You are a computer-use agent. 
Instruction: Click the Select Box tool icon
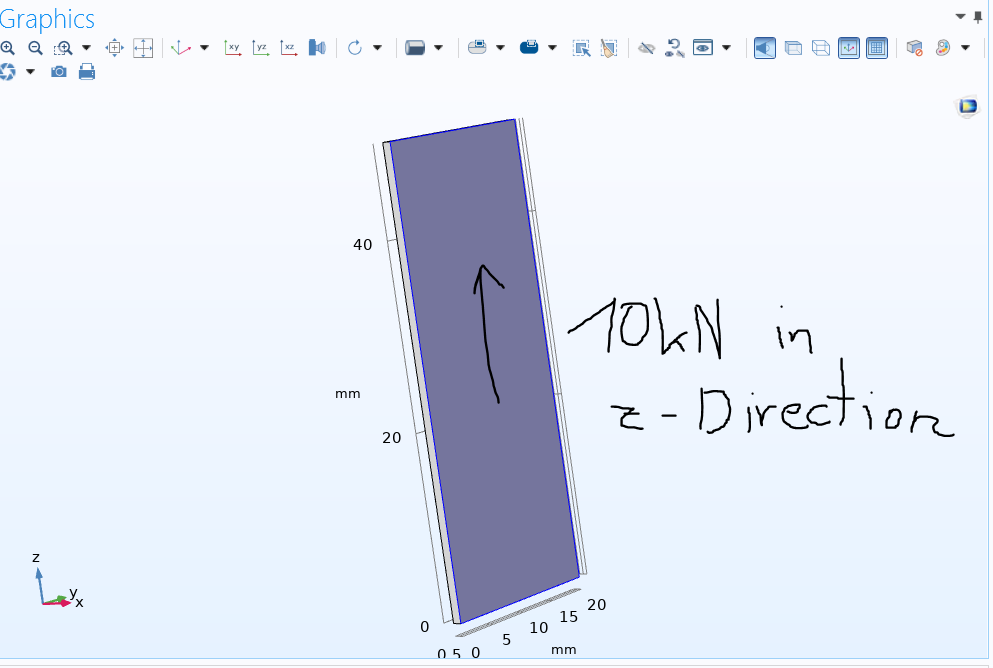pos(581,47)
